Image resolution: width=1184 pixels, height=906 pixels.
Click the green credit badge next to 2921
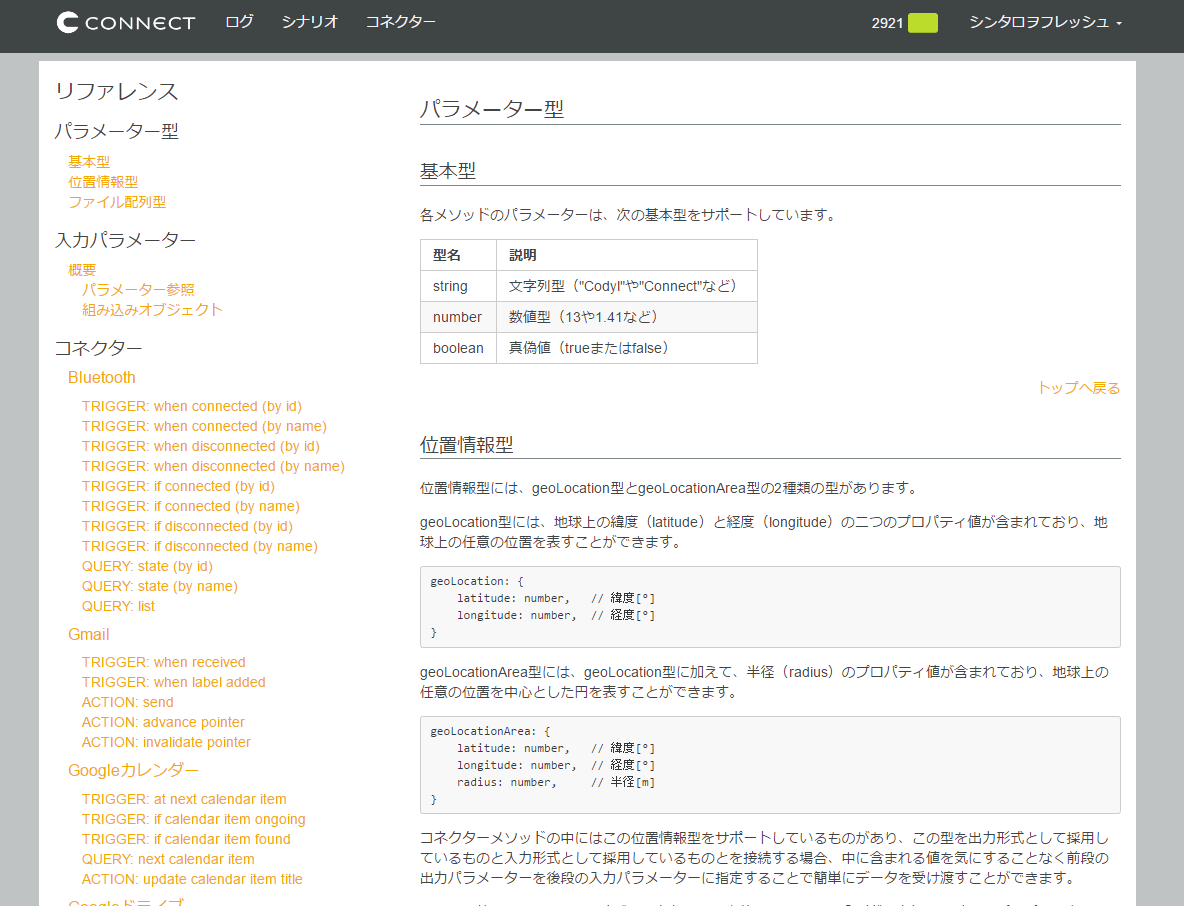[922, 23]
